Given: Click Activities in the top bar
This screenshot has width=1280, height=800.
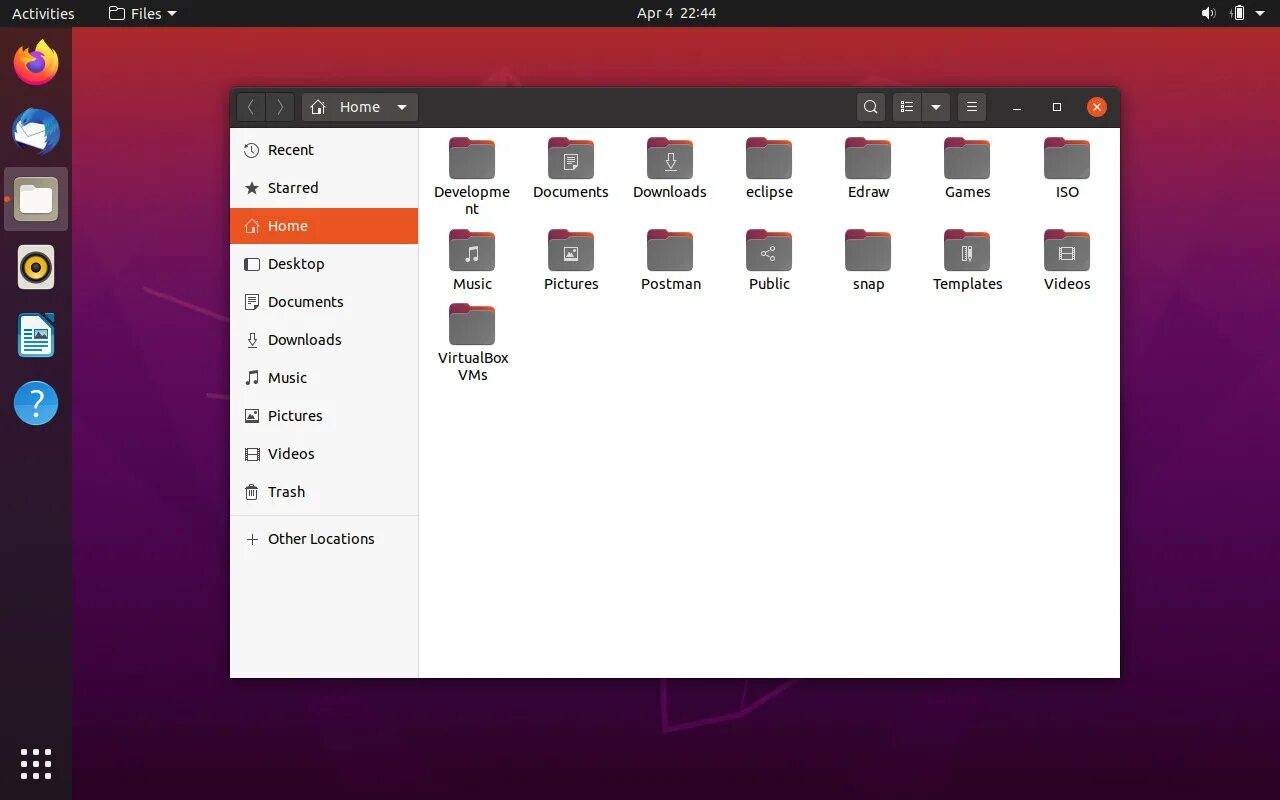Looking at the screenshot, I should click(43, 13).
